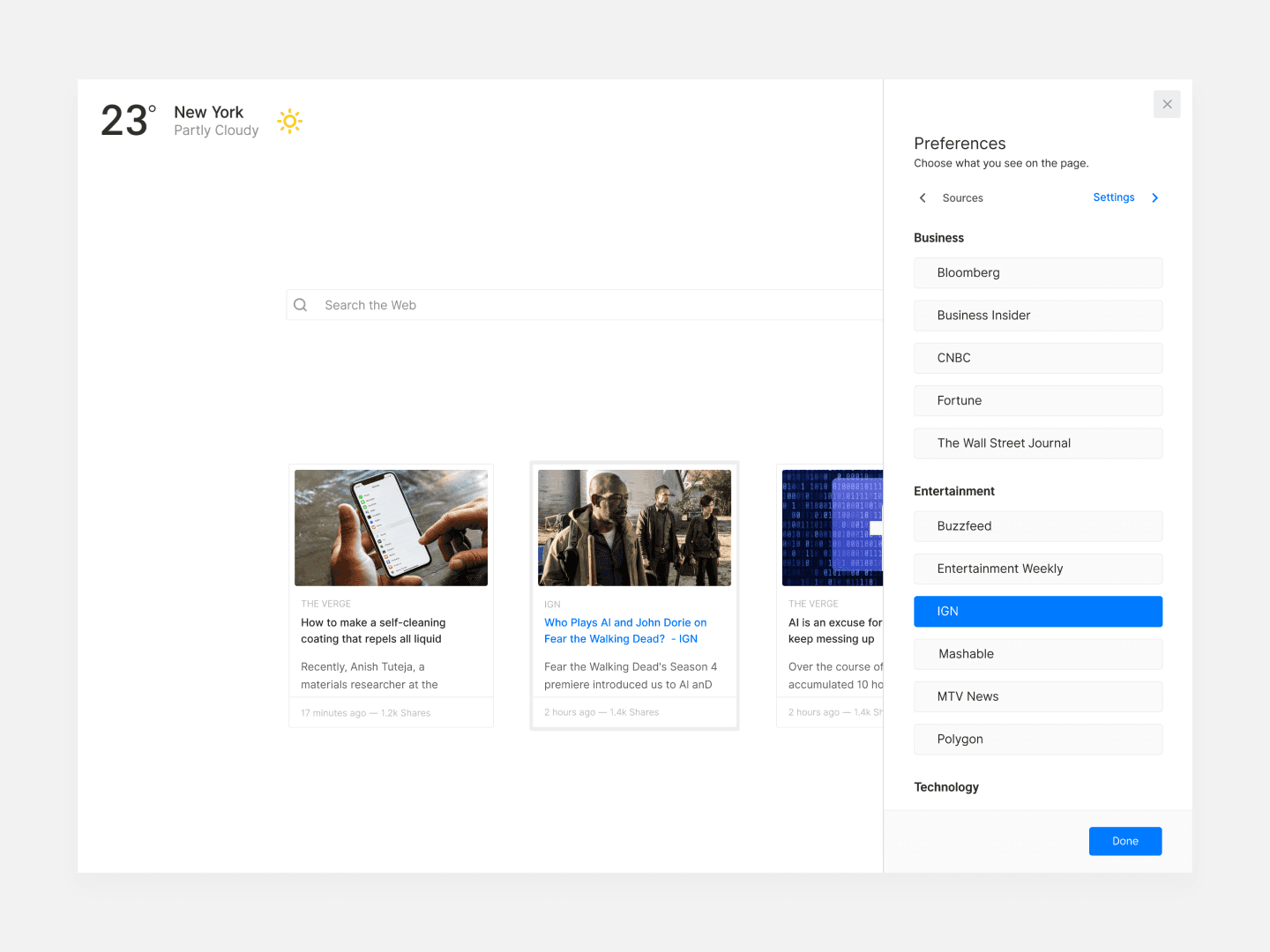Open the self-cleaning coating headline
Screen dimensions: 1270x952
[372, 630]
